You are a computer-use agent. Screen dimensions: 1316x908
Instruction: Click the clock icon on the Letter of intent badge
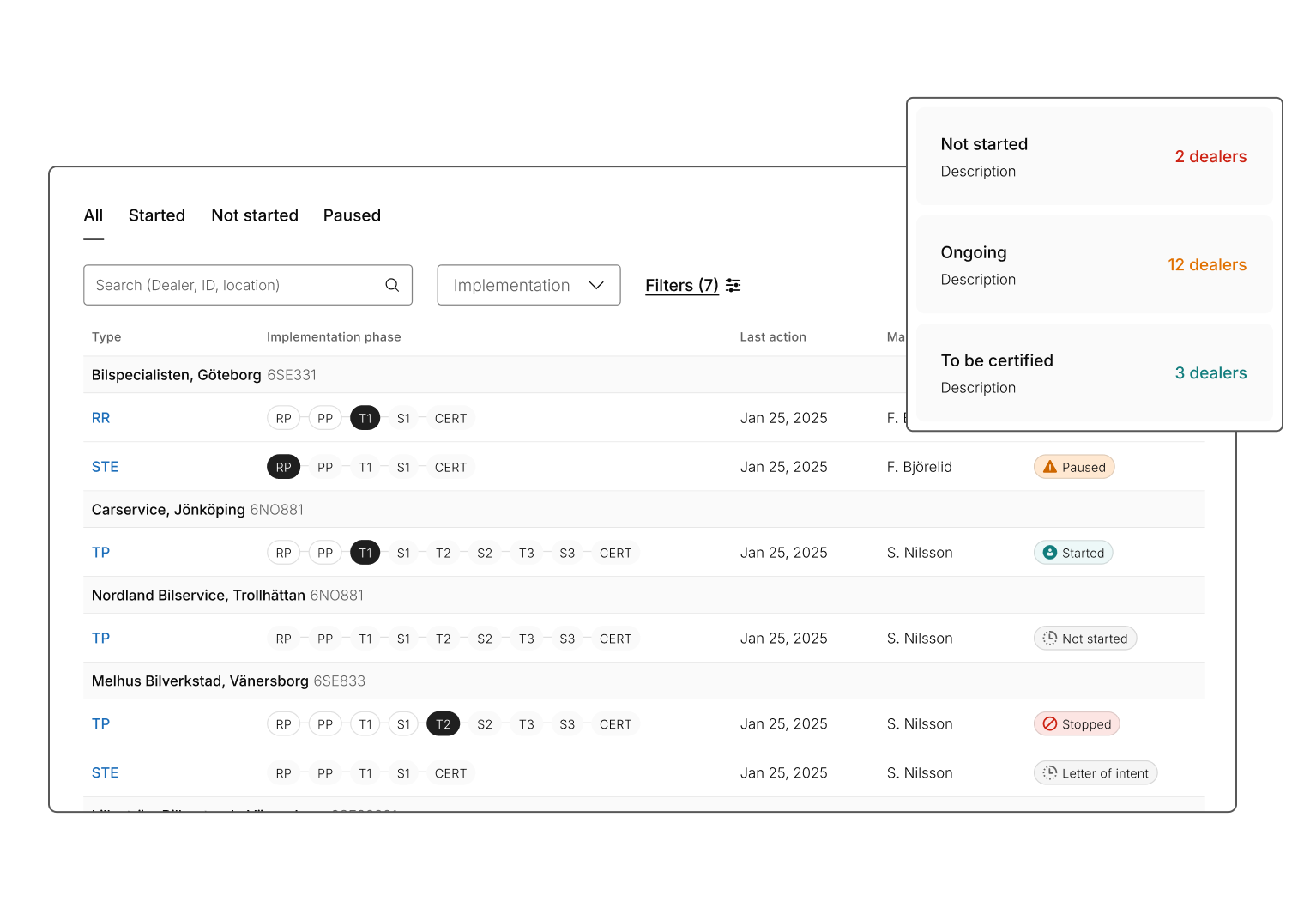coord(1048,772)
